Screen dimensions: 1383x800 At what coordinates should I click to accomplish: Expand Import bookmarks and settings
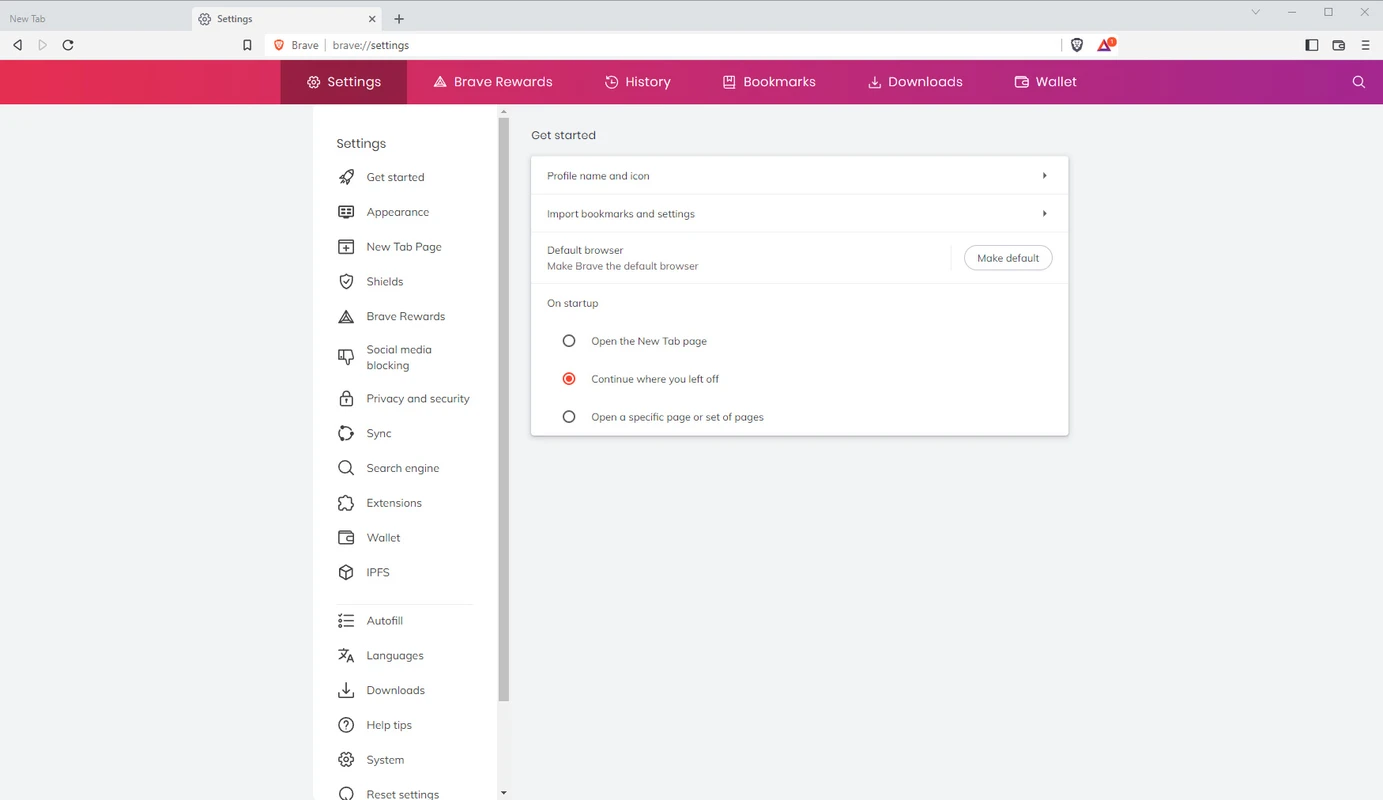[799, 214]
